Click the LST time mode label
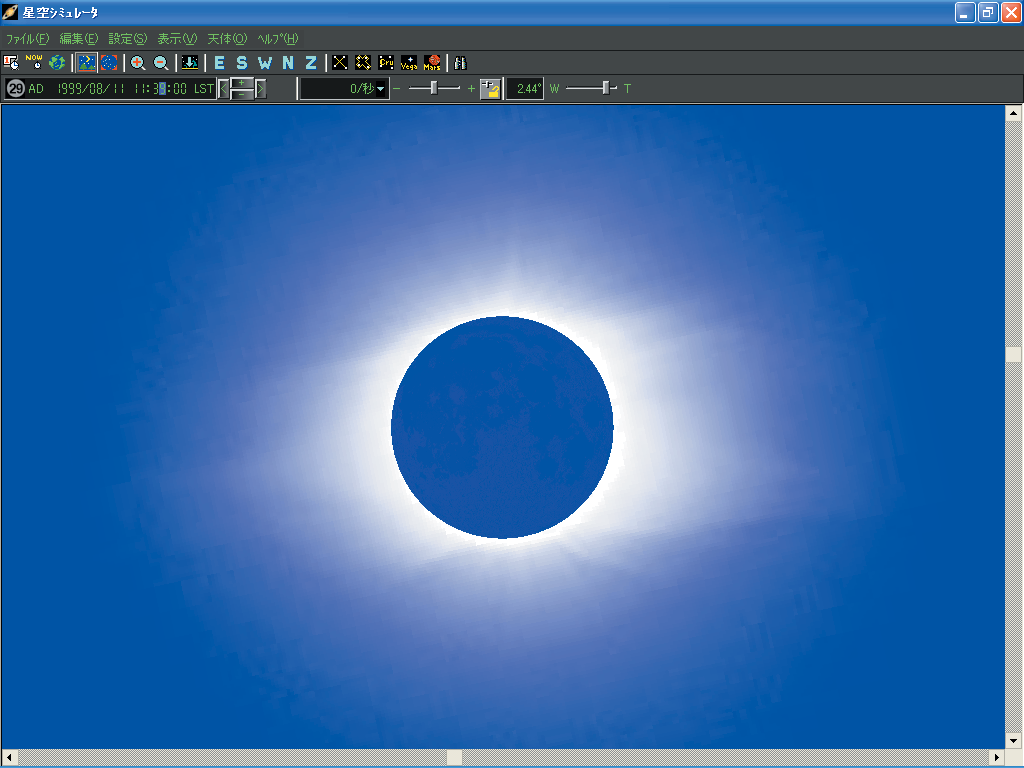 (204, 88)
